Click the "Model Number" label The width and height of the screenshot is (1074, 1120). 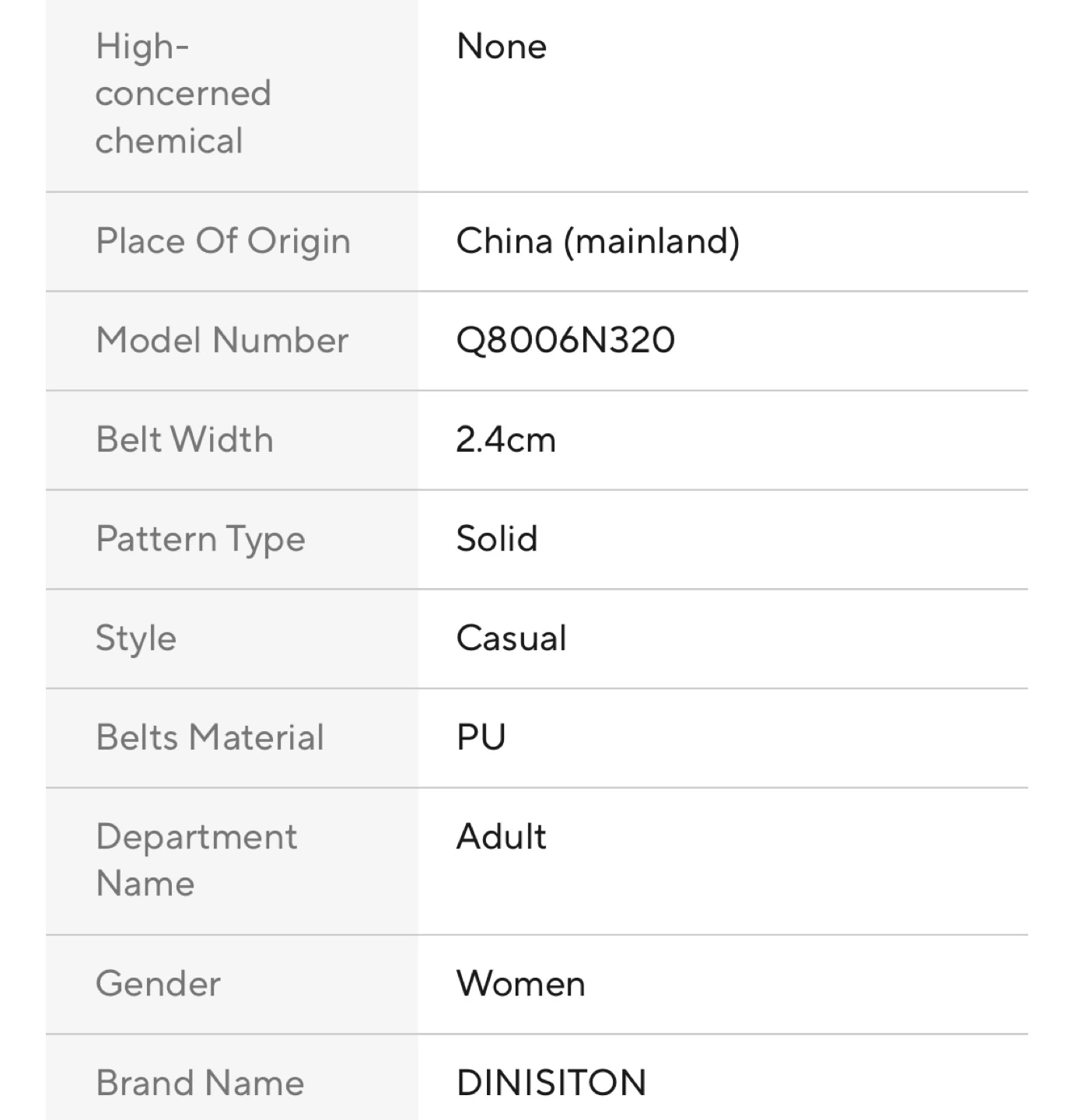coord(222,341)
